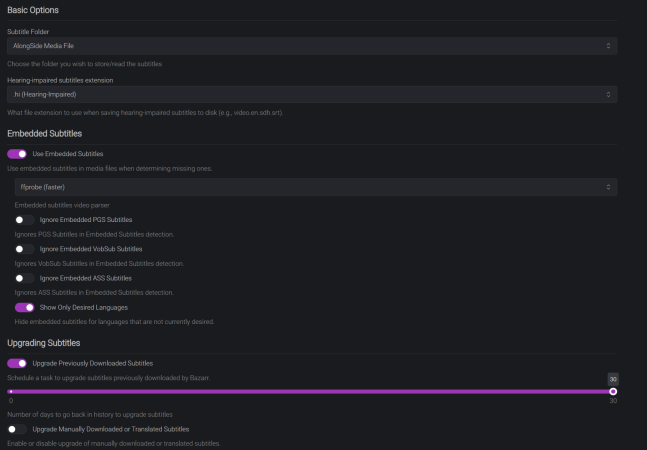Enable Upgrade Manually Downloaded or Translated Subtitles

tap(17, 429)
